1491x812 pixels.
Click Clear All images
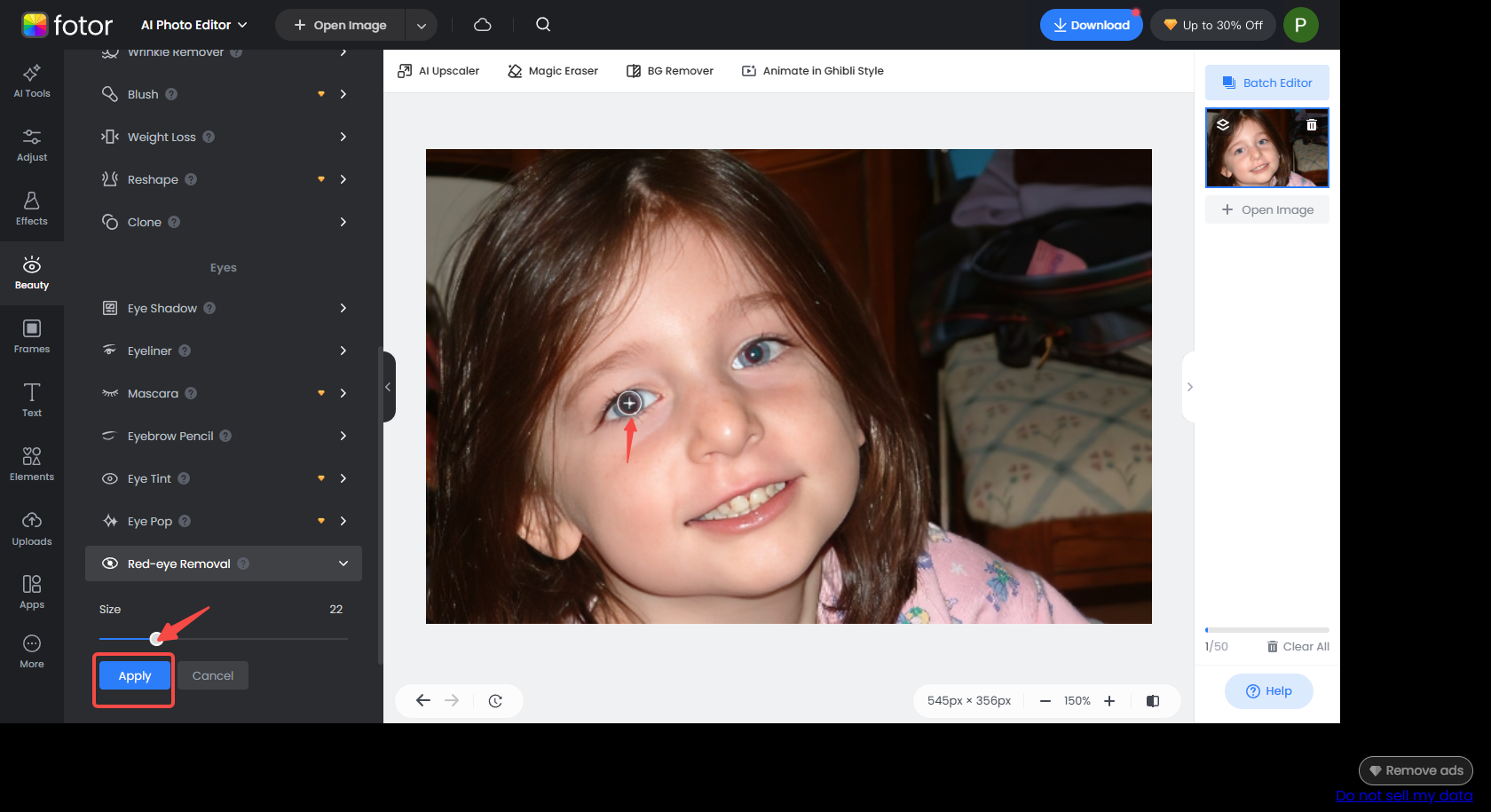(1298, 646)
